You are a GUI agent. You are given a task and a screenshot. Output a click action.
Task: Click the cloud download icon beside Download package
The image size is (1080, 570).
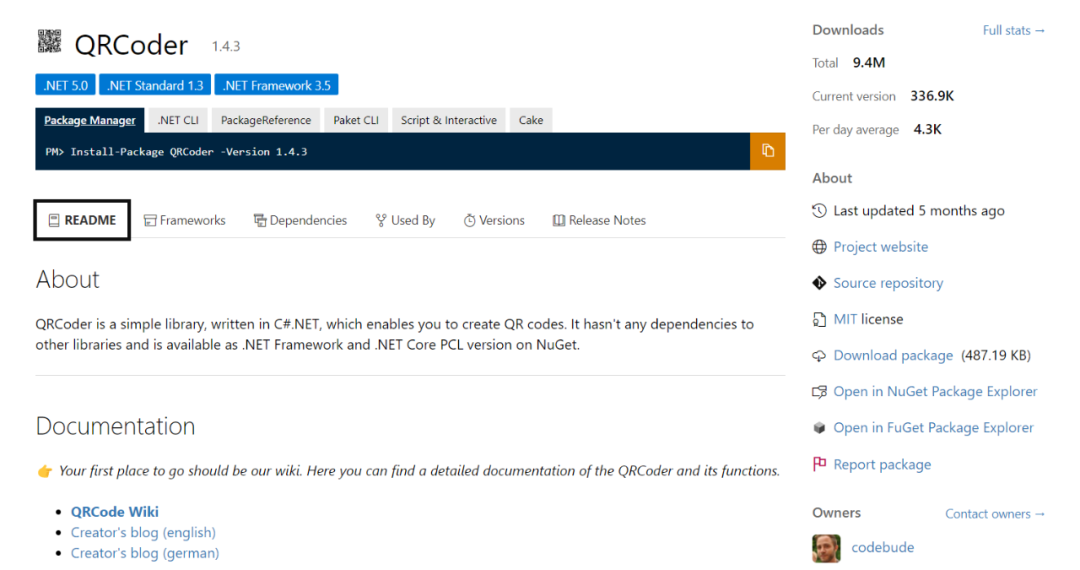tap(819, 356)
